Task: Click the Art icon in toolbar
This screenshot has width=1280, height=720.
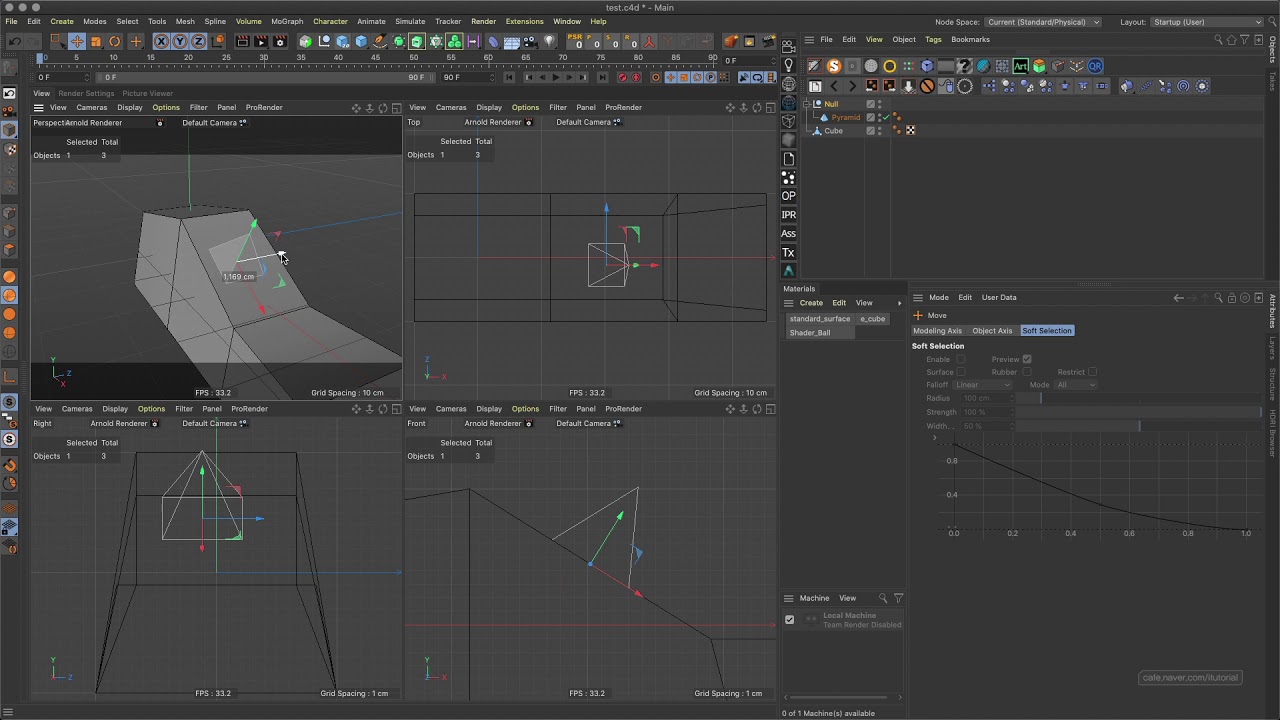Action: tap(1020, 66)
